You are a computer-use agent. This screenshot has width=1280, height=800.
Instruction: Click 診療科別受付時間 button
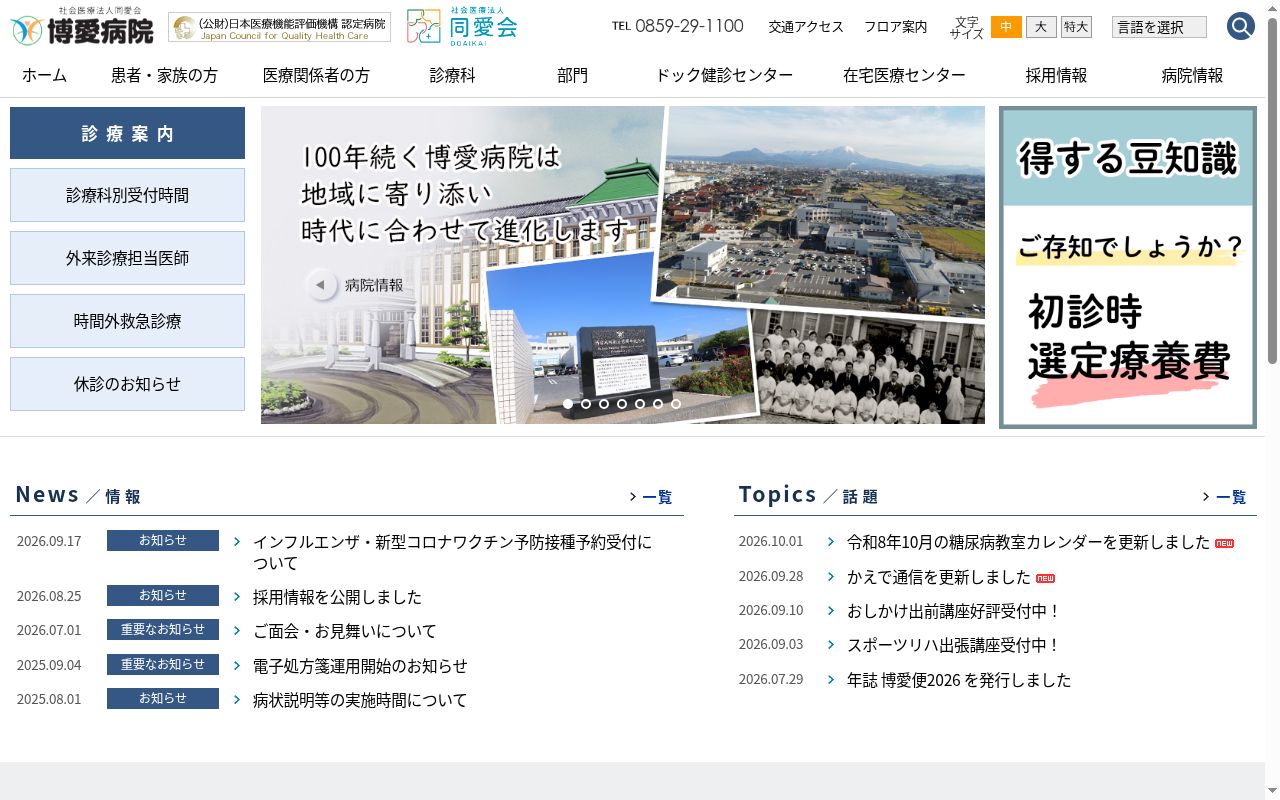click(x=127, y=195)
